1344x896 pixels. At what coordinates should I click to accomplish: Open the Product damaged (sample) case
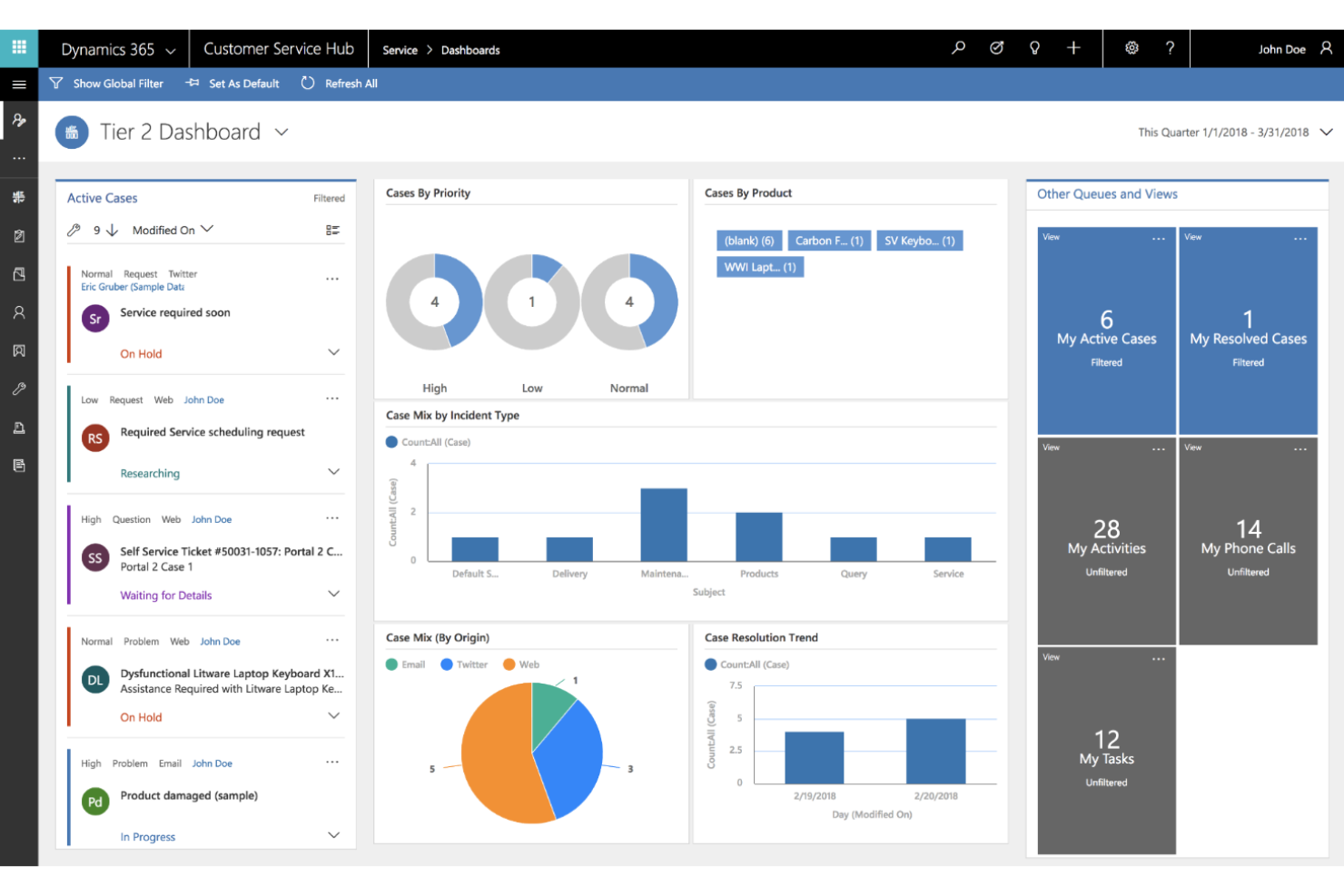[189, 795]
